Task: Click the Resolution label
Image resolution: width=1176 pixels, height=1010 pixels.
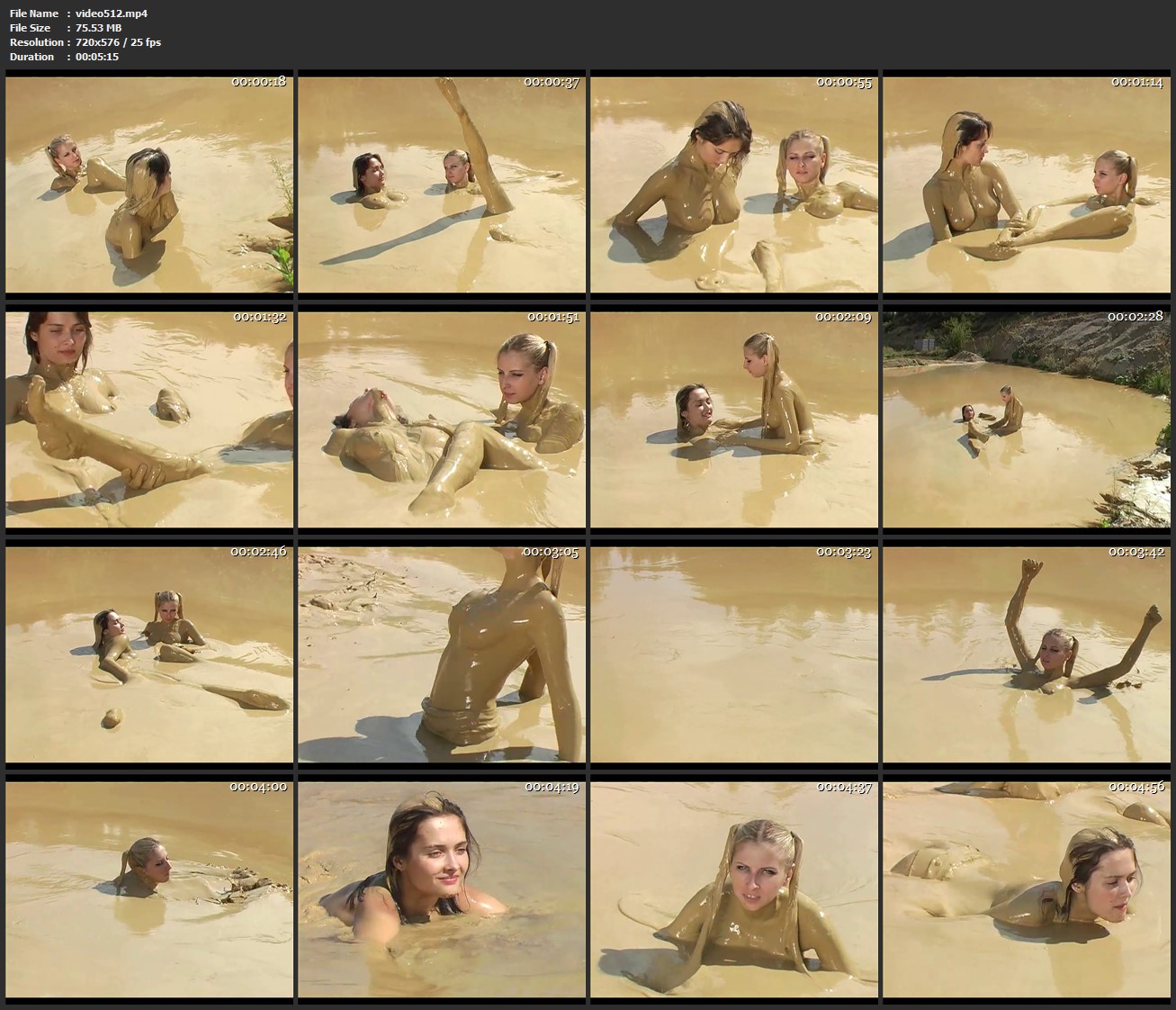Action: pos(37,42)
